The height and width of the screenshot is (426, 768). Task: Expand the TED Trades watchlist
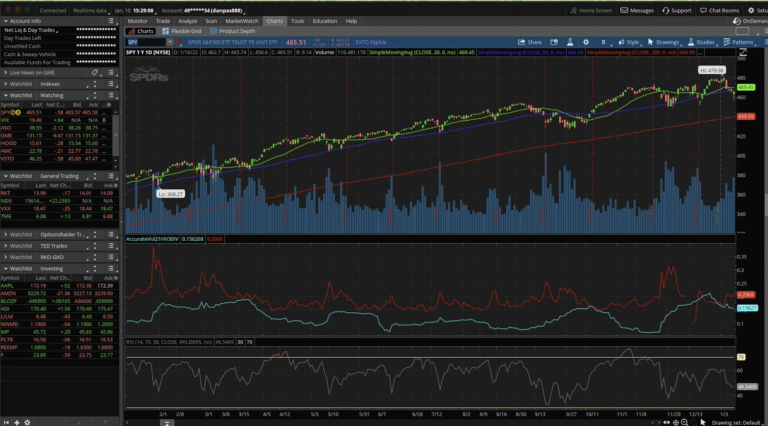[5, 245]
